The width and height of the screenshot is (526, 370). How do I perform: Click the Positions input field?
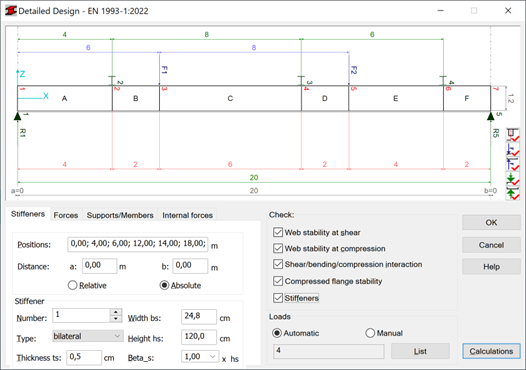pos(138,244)
